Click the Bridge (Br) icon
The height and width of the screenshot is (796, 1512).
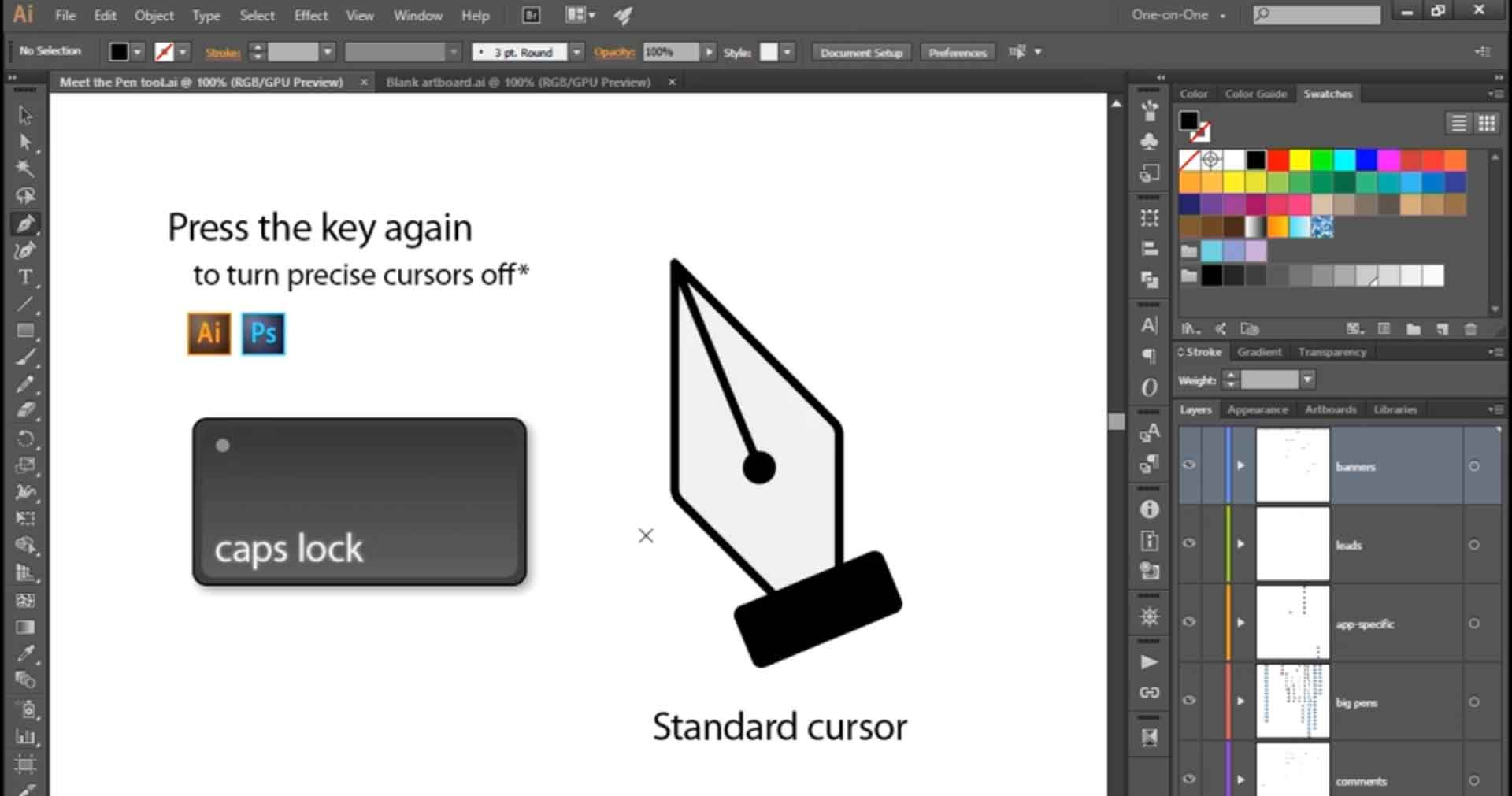[532, 15]
